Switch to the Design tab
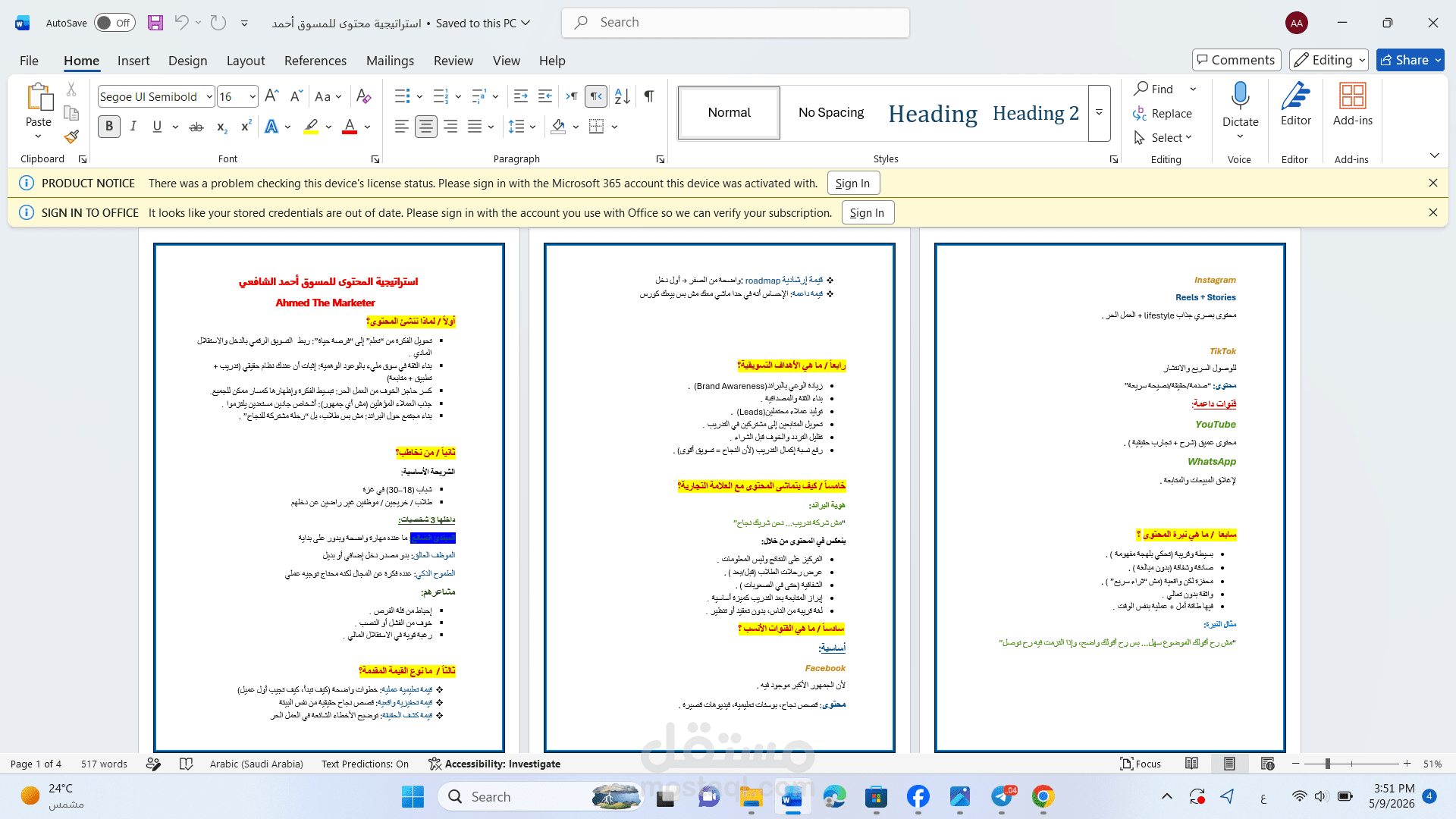 pyautogui.click(x=187, y=61)
